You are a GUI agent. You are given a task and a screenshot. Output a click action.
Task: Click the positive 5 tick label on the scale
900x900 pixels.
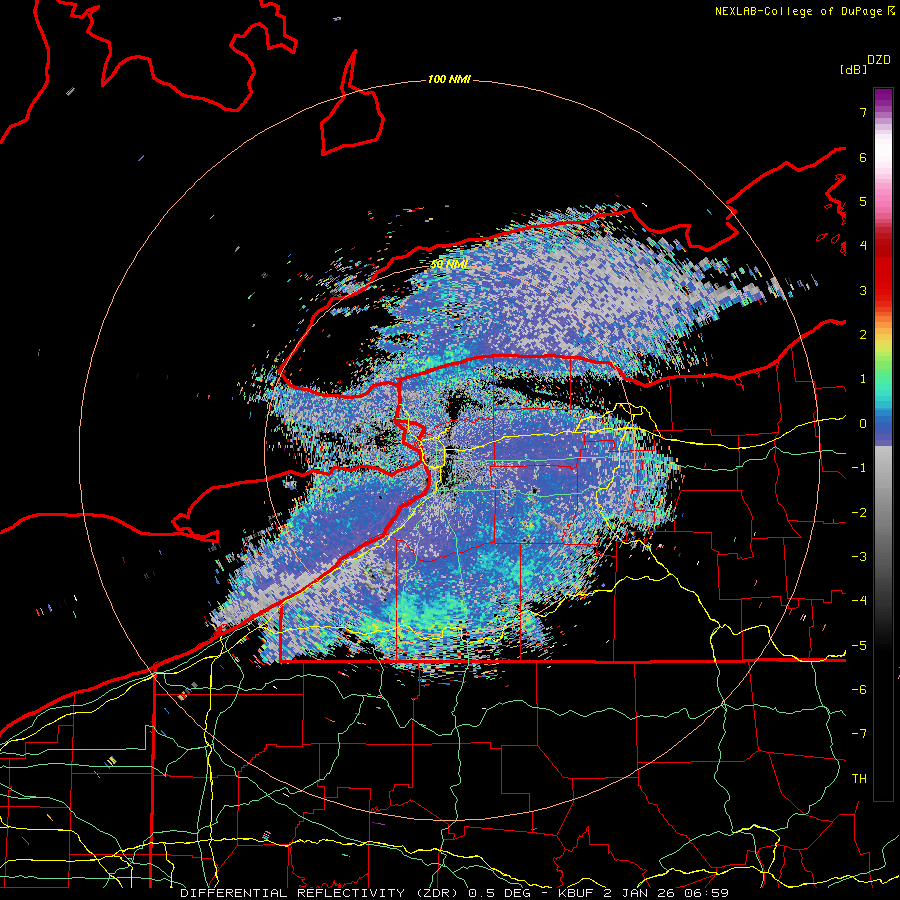[863, 201]
